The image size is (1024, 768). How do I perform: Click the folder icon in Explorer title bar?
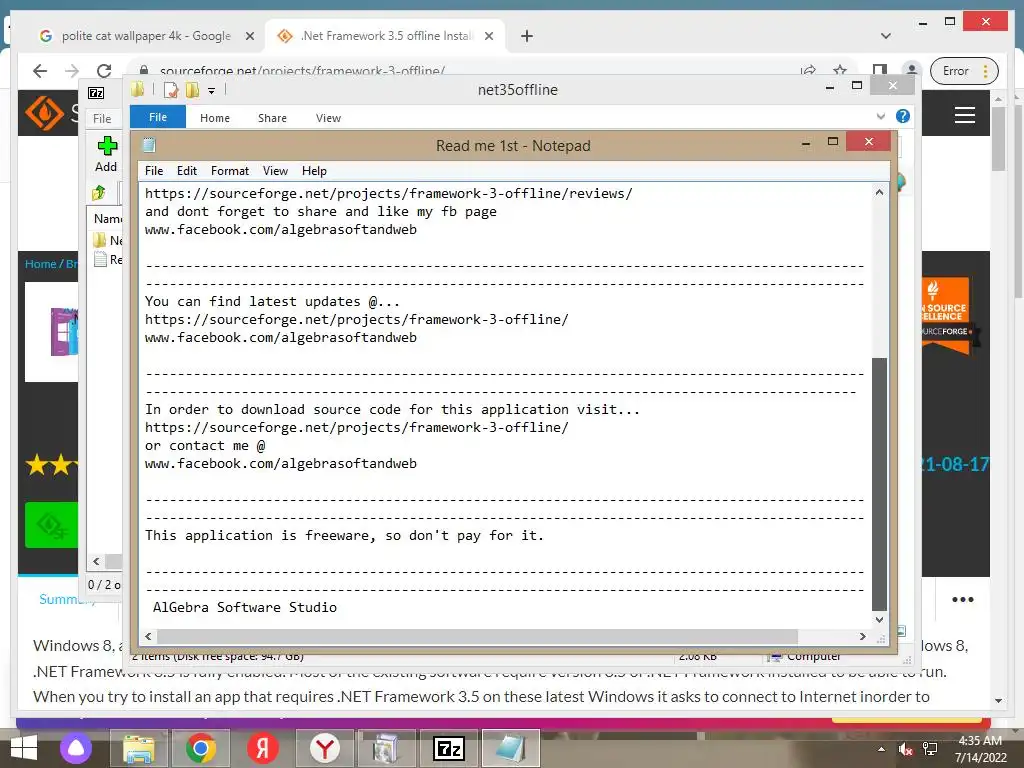137,89
